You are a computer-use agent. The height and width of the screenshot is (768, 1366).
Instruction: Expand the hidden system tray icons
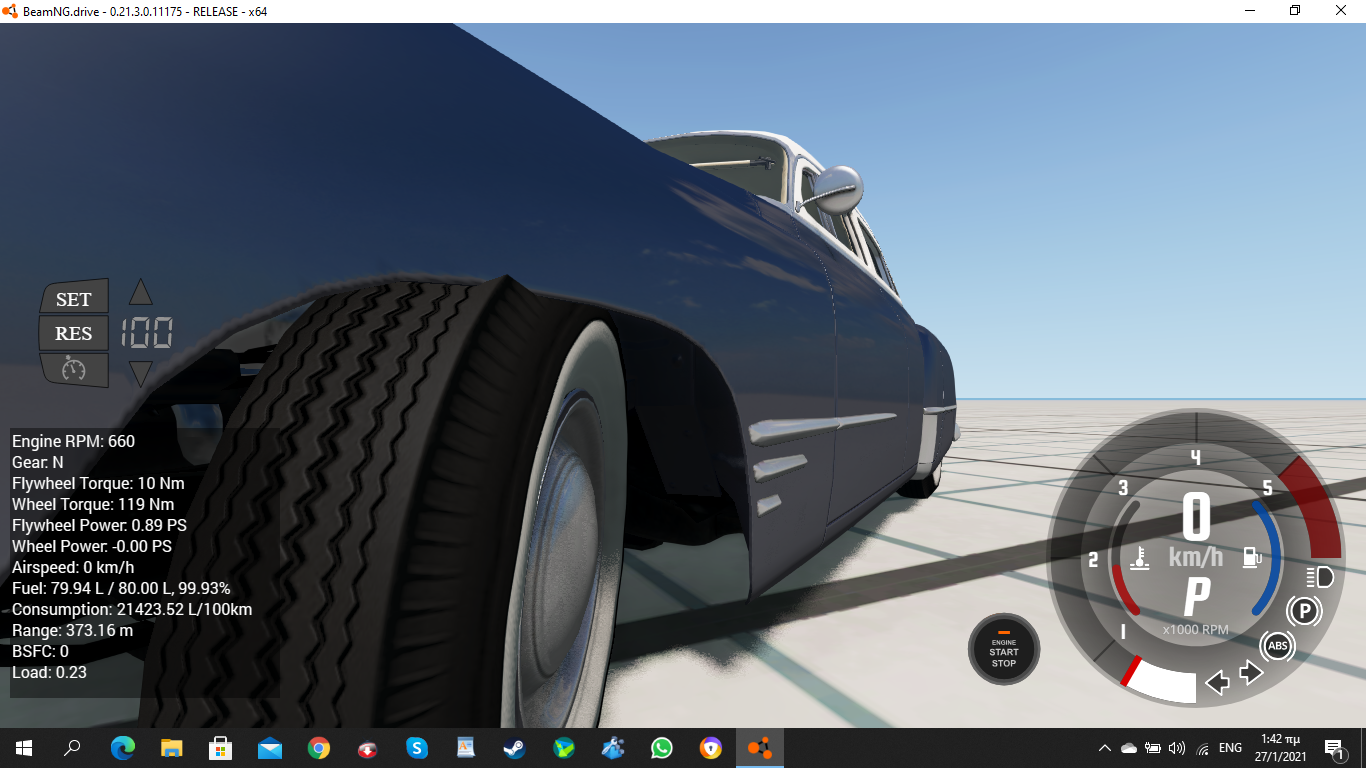pos(1105,747)
